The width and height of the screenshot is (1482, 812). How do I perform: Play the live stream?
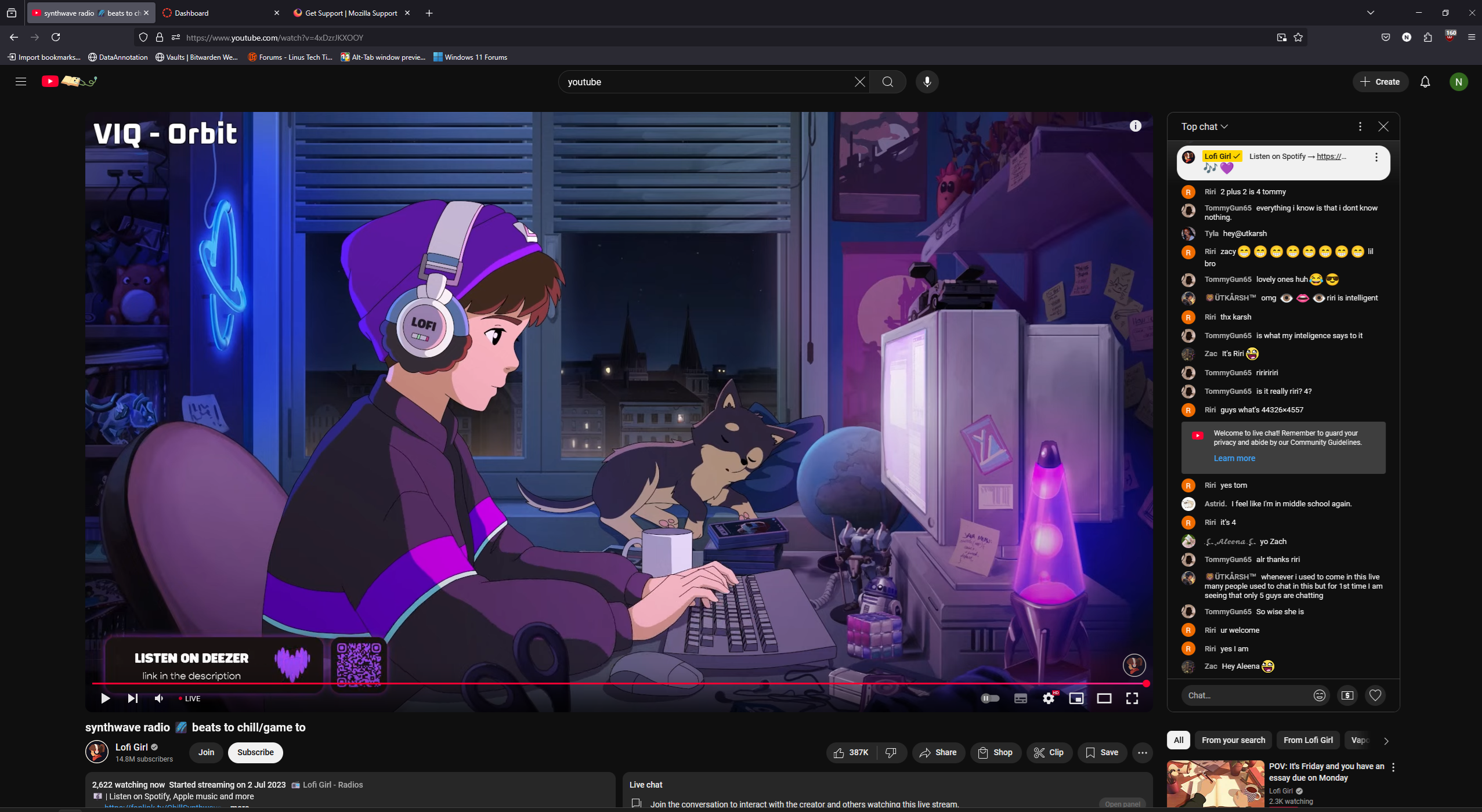105,698
